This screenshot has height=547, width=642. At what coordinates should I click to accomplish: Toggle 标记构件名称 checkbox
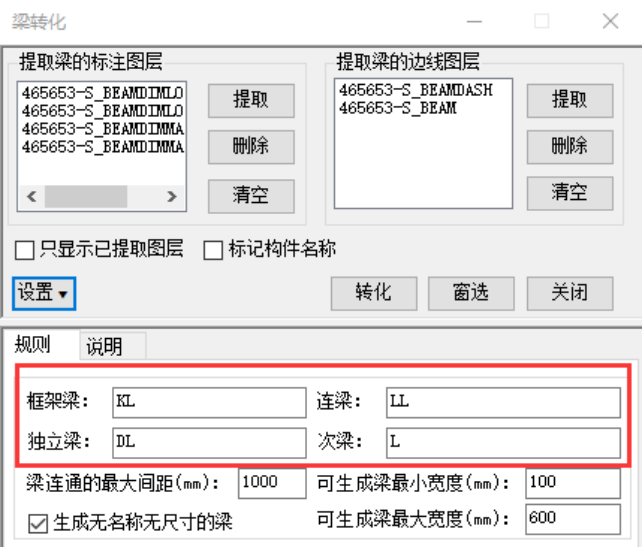tap(212, 250)
